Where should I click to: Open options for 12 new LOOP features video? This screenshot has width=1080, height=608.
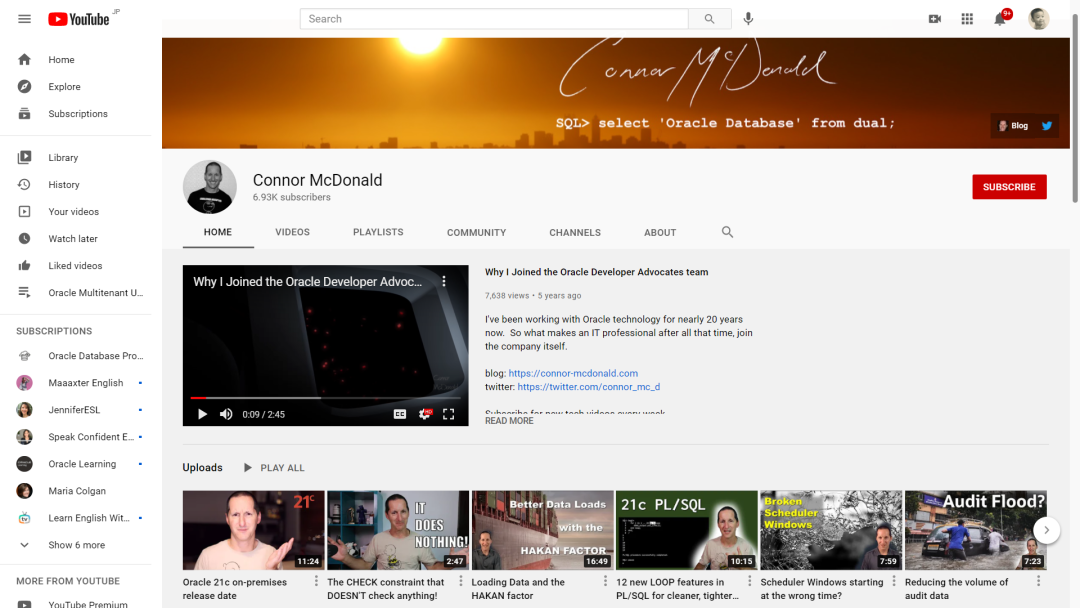[749, 581]
